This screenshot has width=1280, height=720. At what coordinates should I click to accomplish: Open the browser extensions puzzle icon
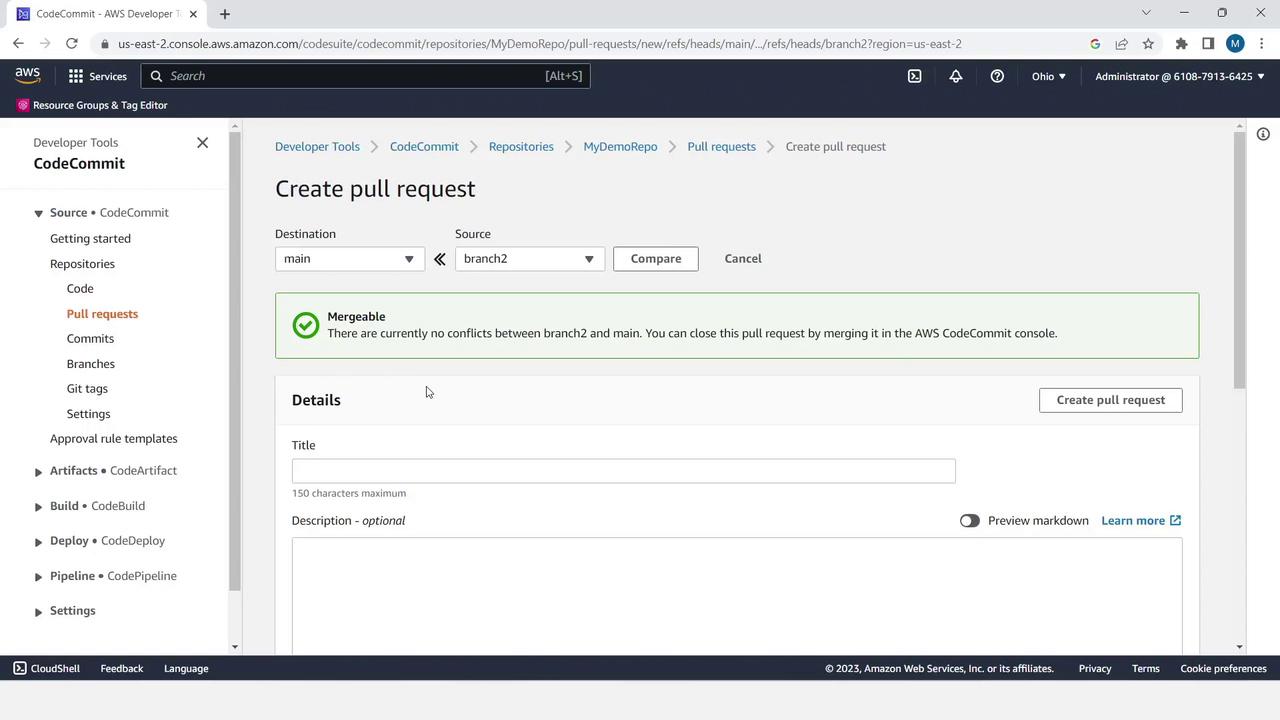(1181, 44)
